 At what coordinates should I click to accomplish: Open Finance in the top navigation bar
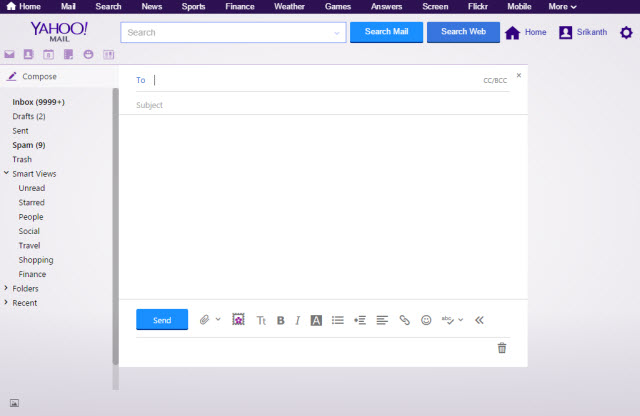click(x=240, y=7)
